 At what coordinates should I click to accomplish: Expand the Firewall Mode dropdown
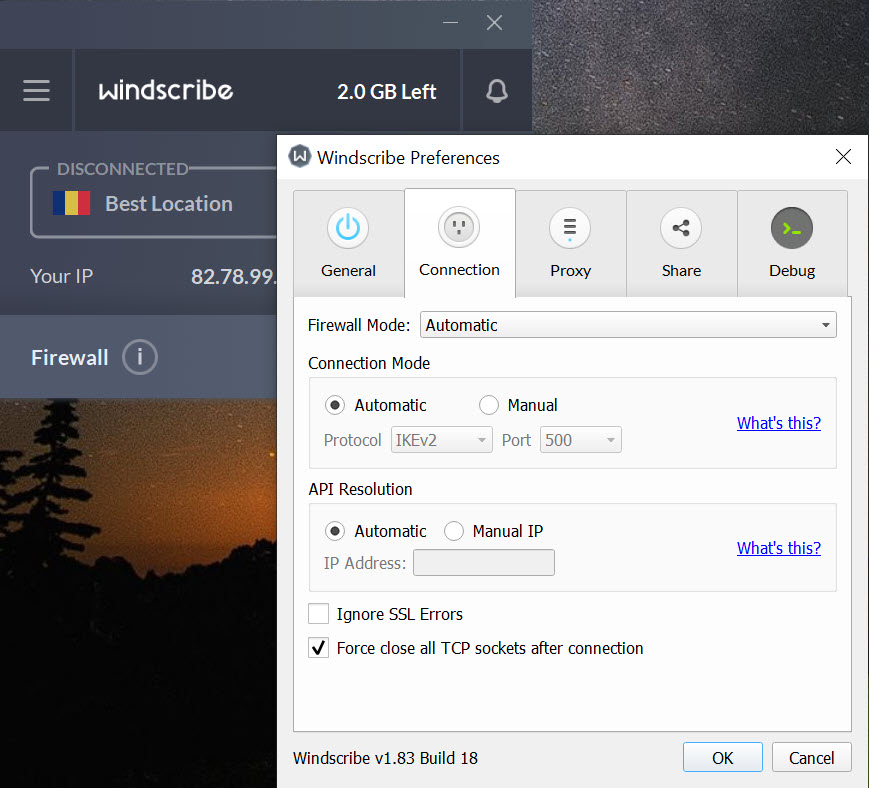628,325
